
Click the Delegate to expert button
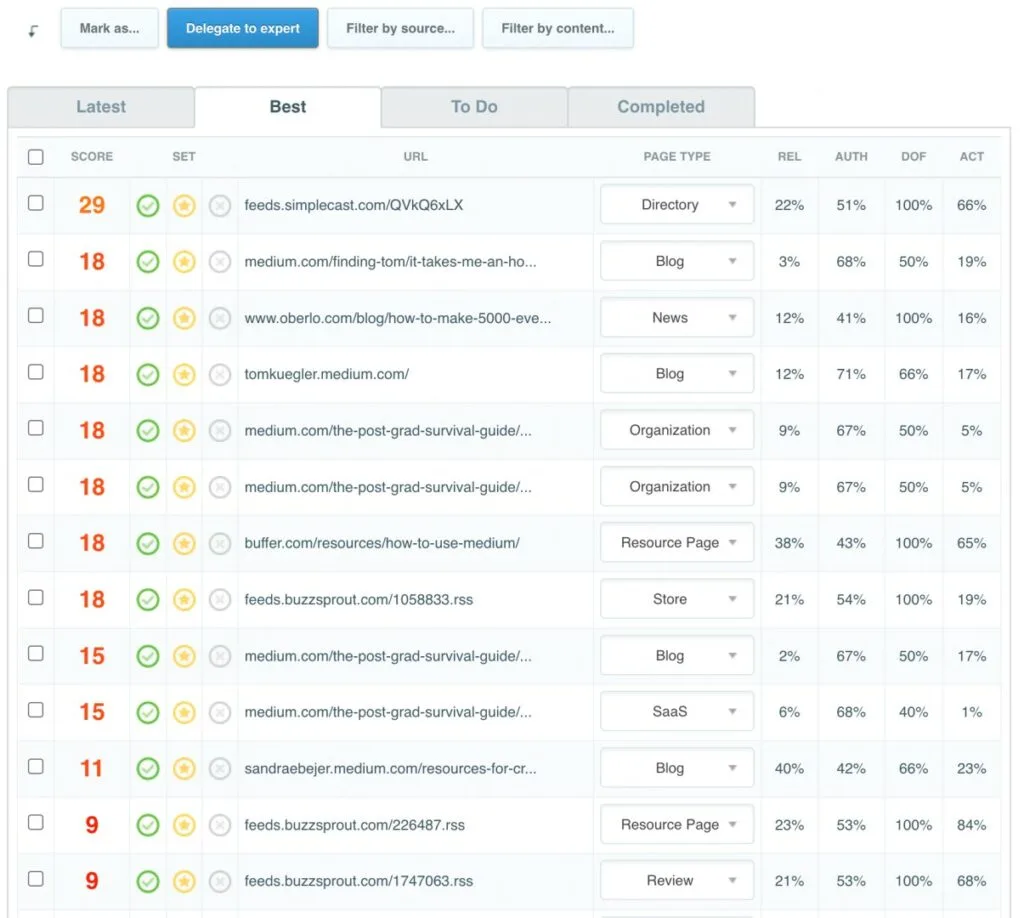click(x=243, y=29)
